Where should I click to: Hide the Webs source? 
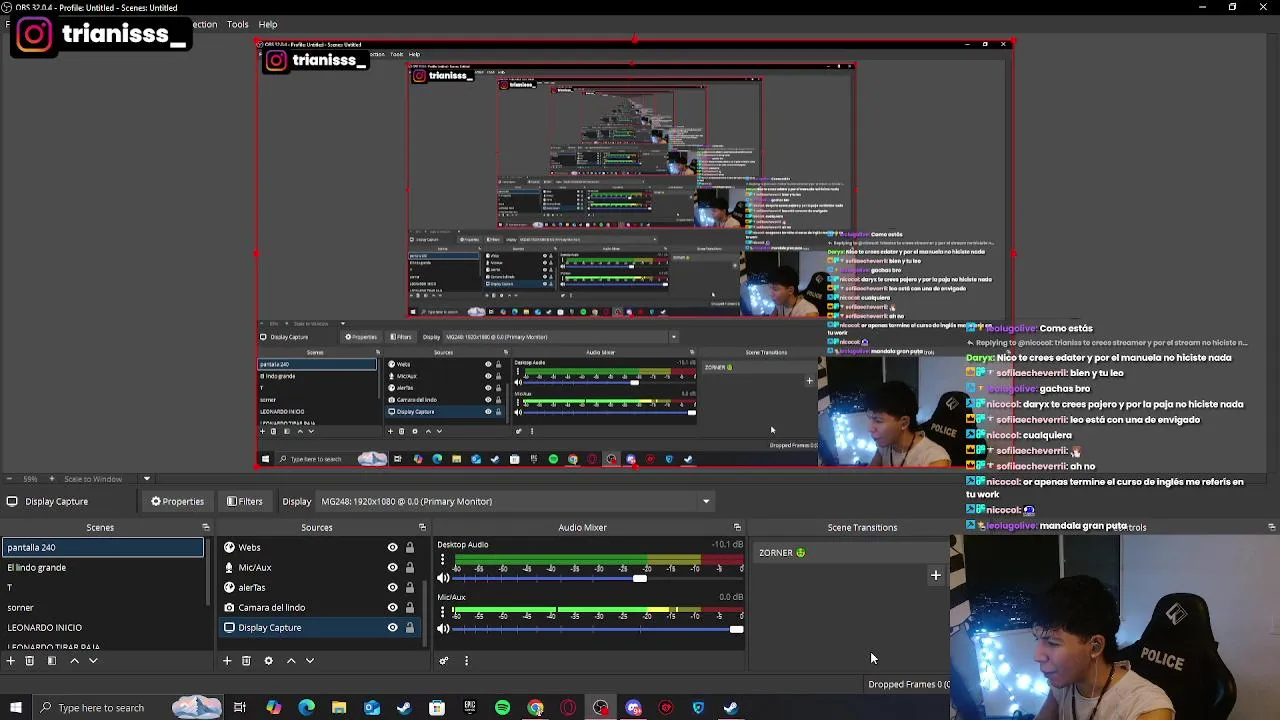(x=392, y=547)
